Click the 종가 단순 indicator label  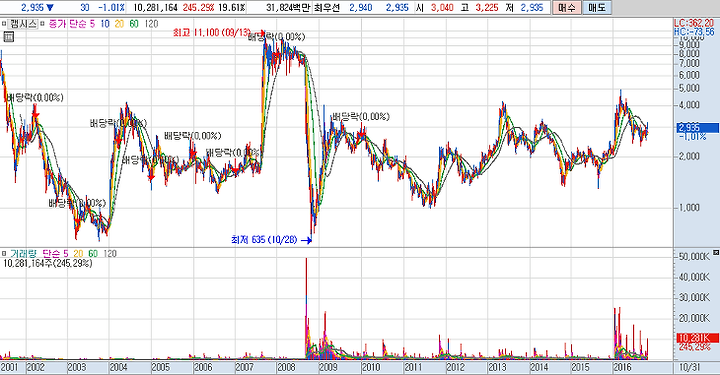[x=67, y=24]
